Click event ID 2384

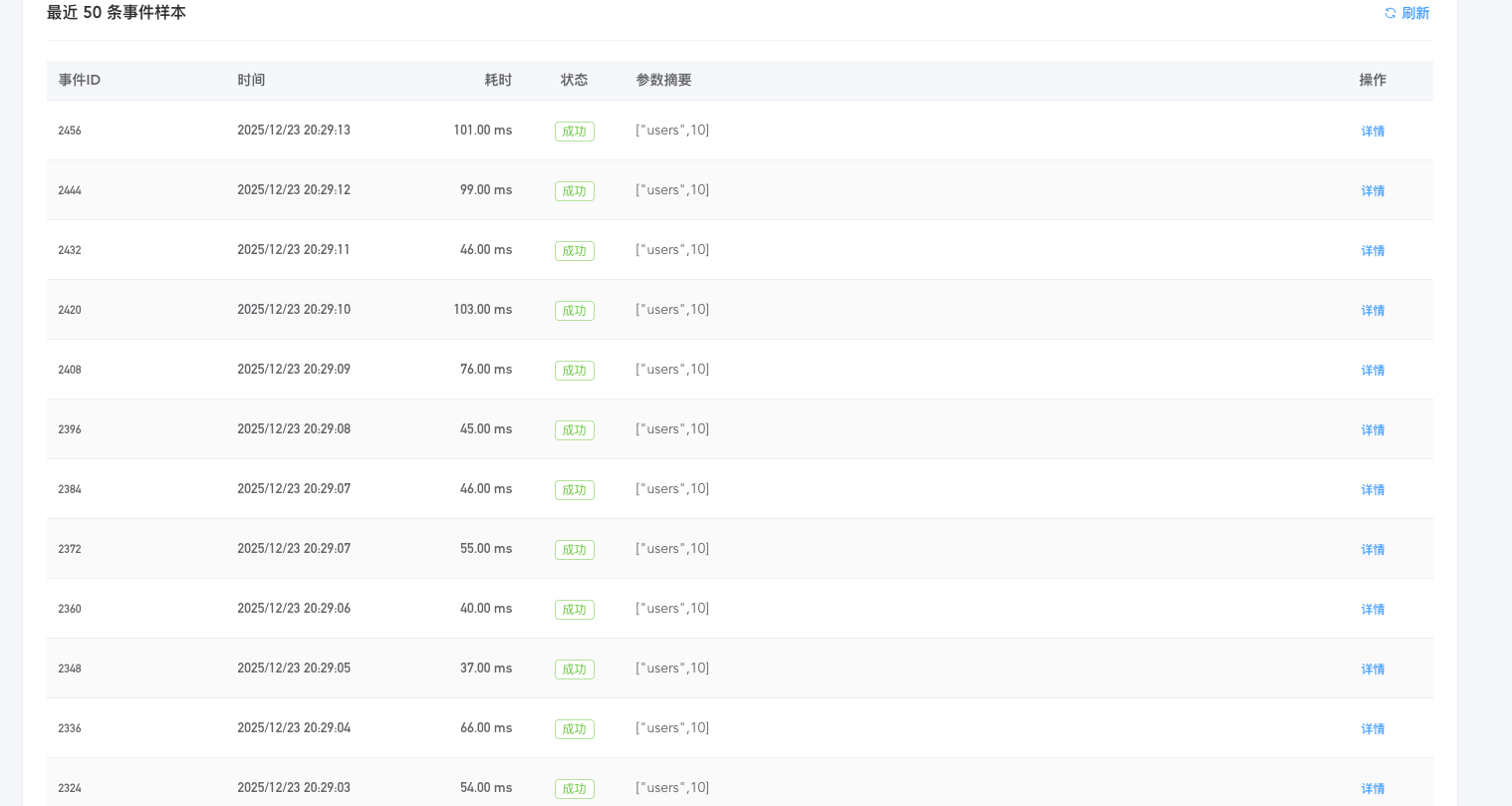pyautogui.click(x=70, y=489)
